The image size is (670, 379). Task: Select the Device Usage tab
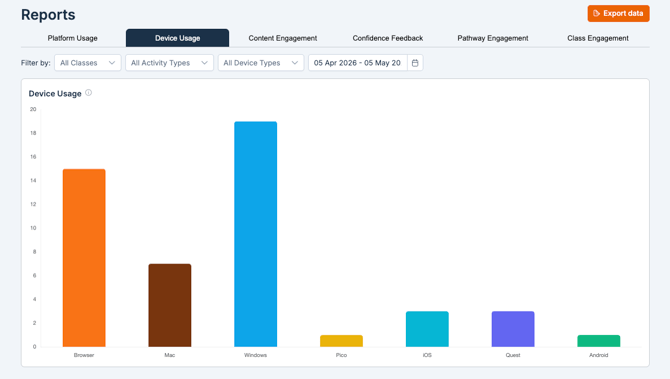pos(177,38)
